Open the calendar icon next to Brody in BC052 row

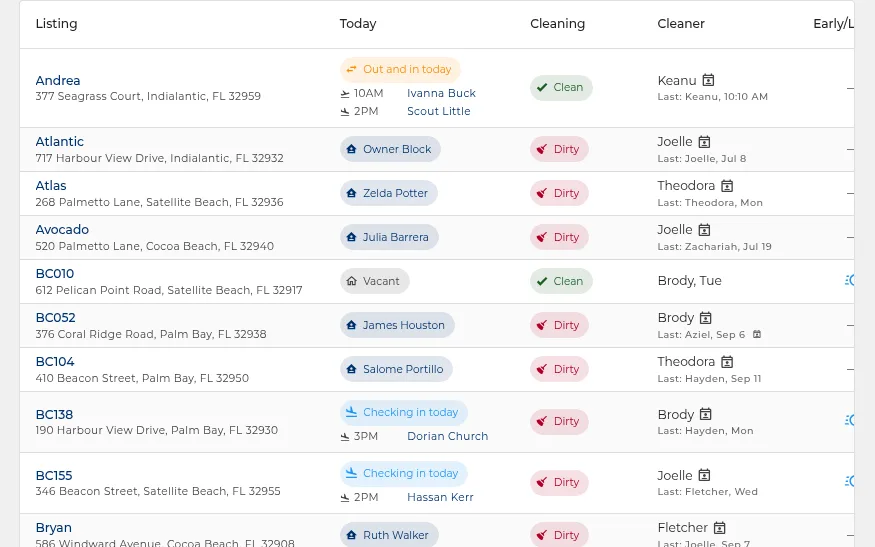tap(706, 318)
